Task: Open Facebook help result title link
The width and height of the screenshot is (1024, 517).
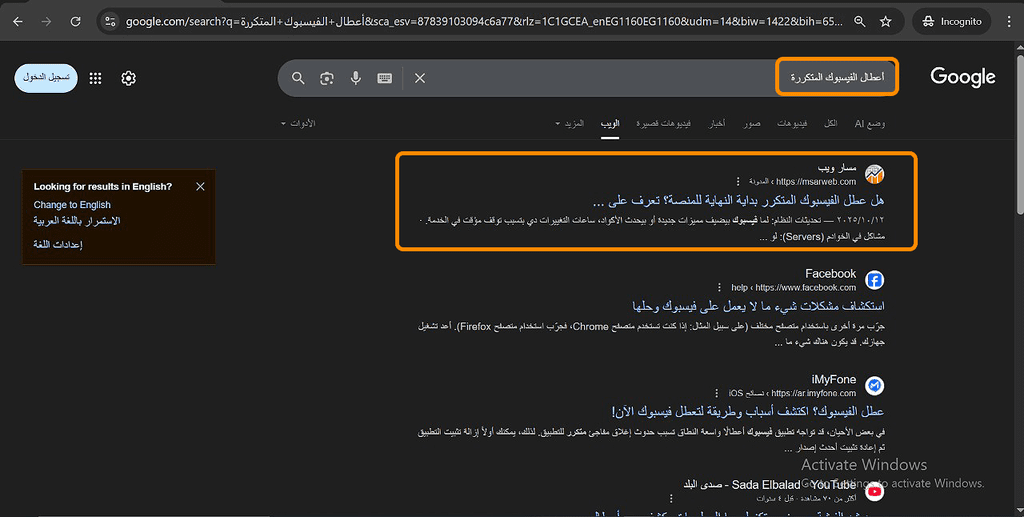Action: pos(758,306)
